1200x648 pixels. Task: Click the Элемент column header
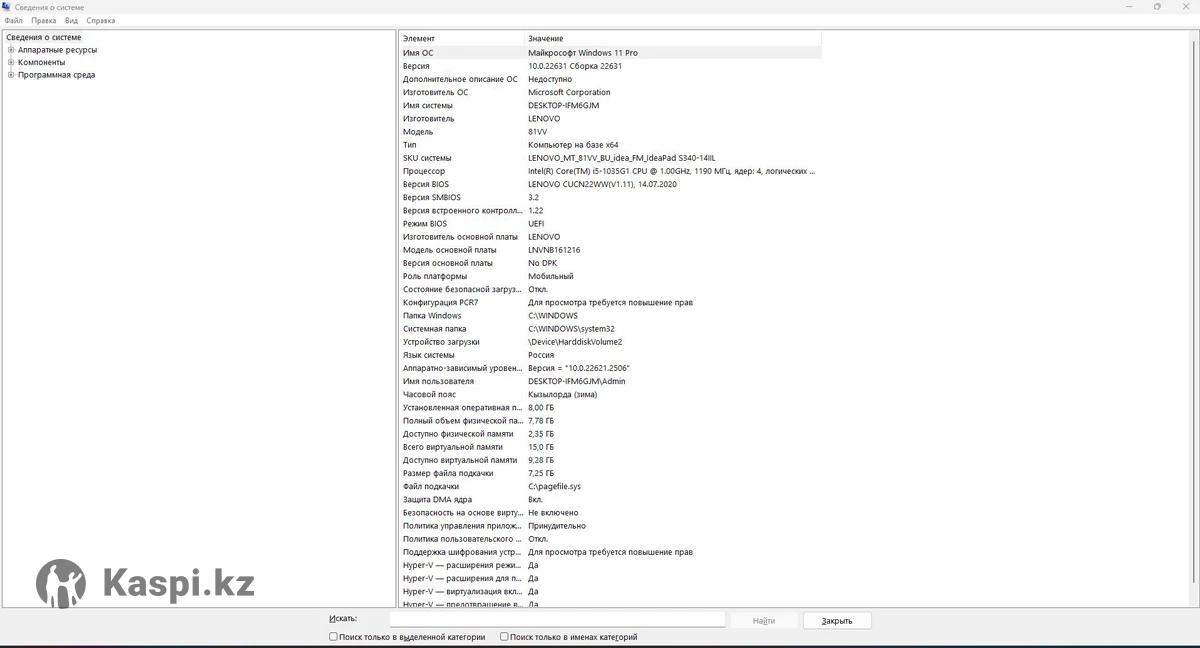(462, 38)
